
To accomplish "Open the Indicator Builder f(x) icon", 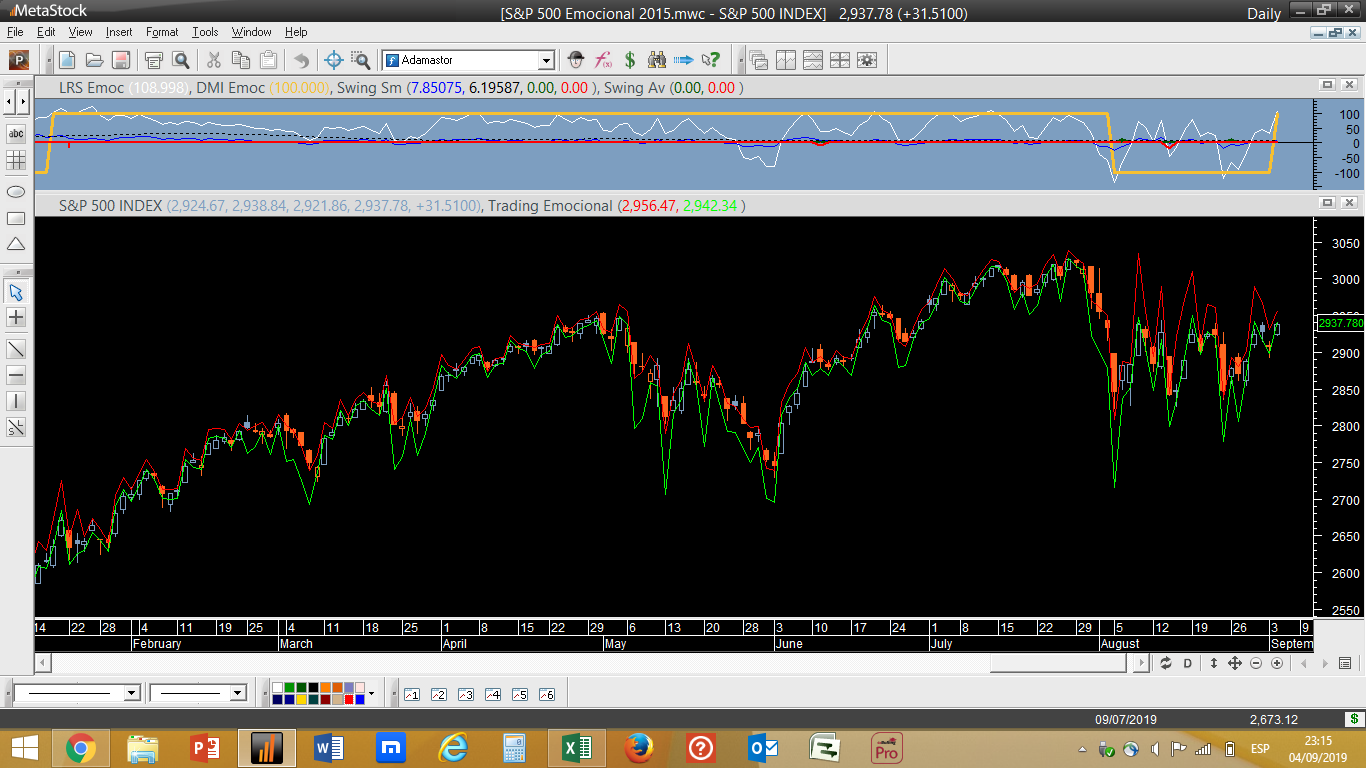I will click(603, 60).
